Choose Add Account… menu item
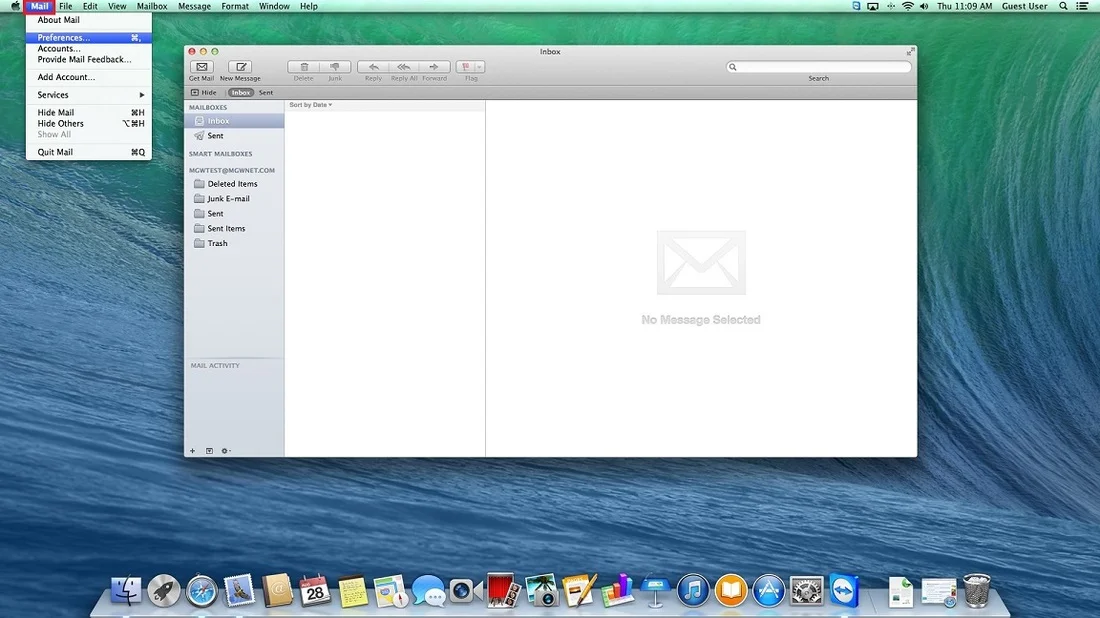The height and width of the screenshot is (618, 1100). [x=88, y=77]
